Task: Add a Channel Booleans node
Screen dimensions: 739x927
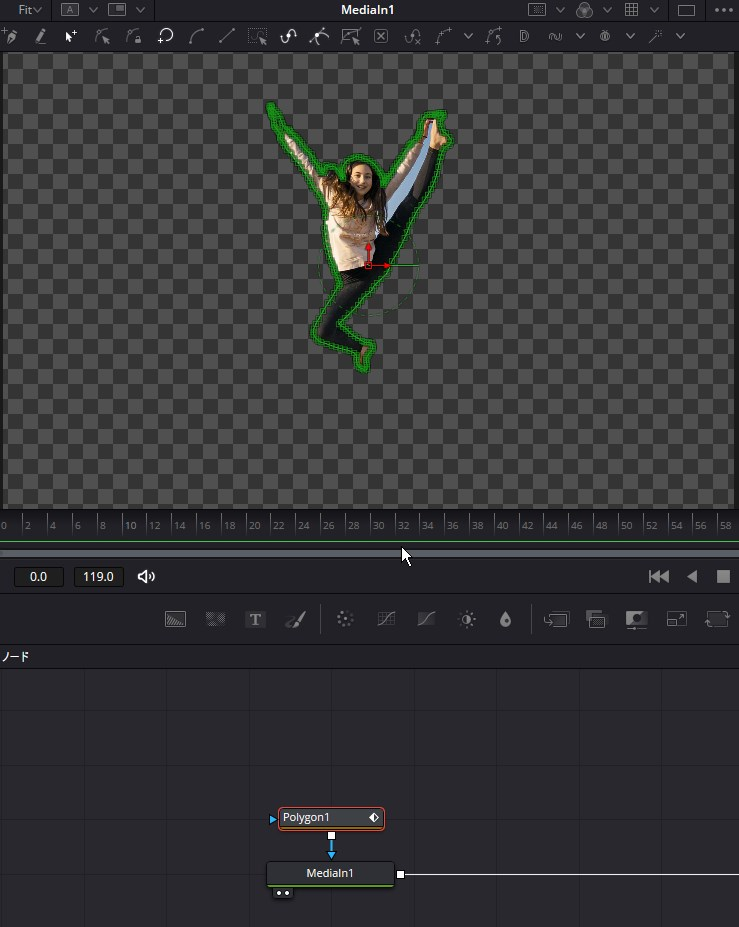Action: click(x=596, y=619)
